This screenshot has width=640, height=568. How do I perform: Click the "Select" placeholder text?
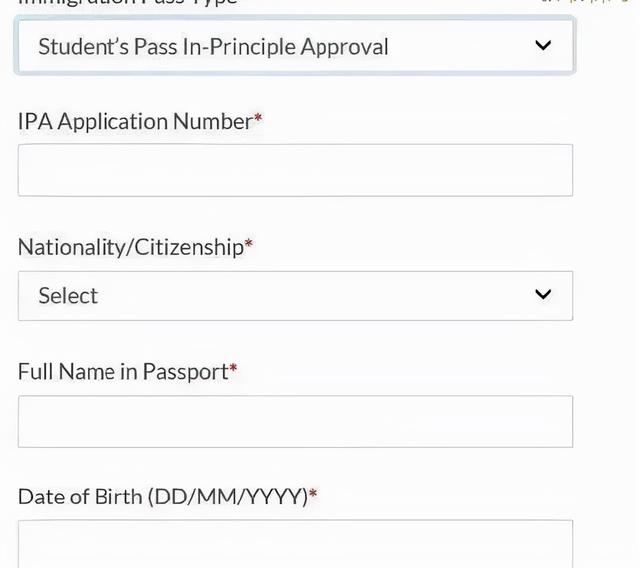(x=68, y=295)
